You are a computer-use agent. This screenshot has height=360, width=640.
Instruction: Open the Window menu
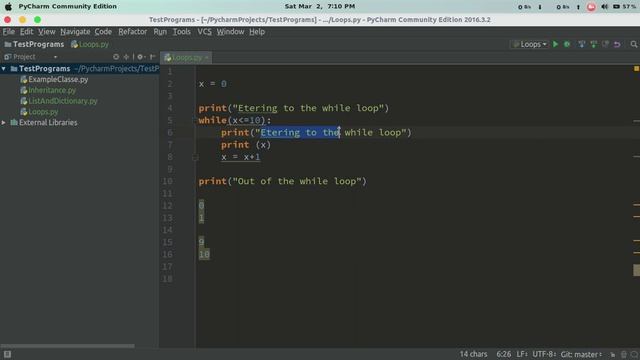coord(230,32)
